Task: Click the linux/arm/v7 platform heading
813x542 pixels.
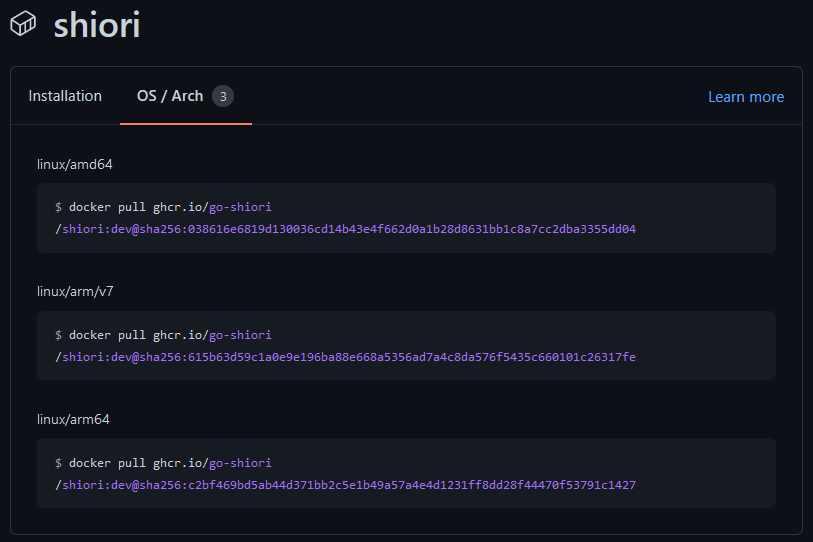Action: (75, 291)
